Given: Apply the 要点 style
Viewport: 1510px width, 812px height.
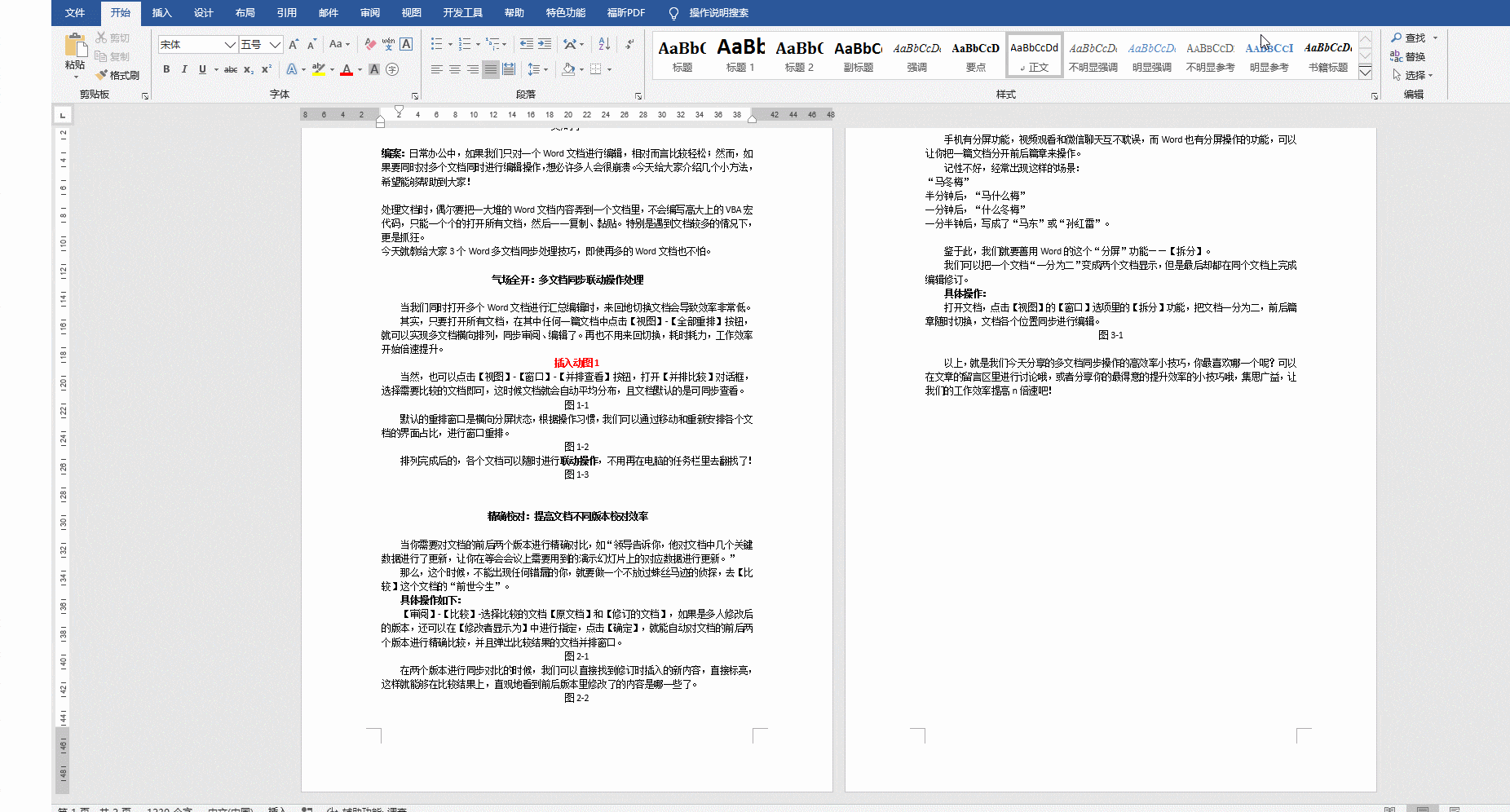Looking at the screenshot, I should (976, 55).
